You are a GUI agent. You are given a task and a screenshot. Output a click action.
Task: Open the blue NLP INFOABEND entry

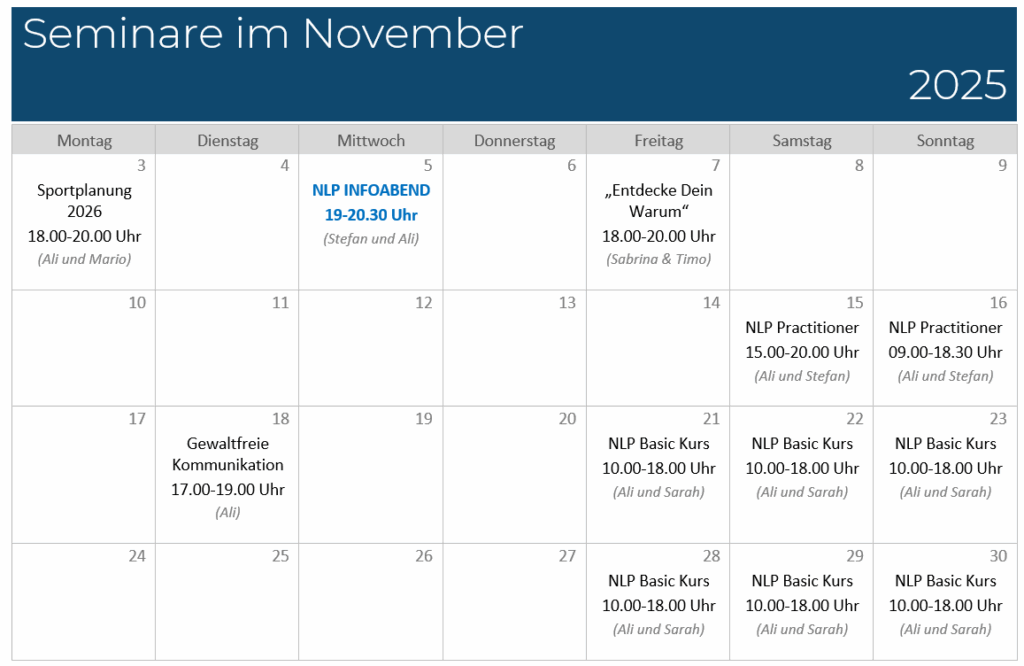coord(371,190)
